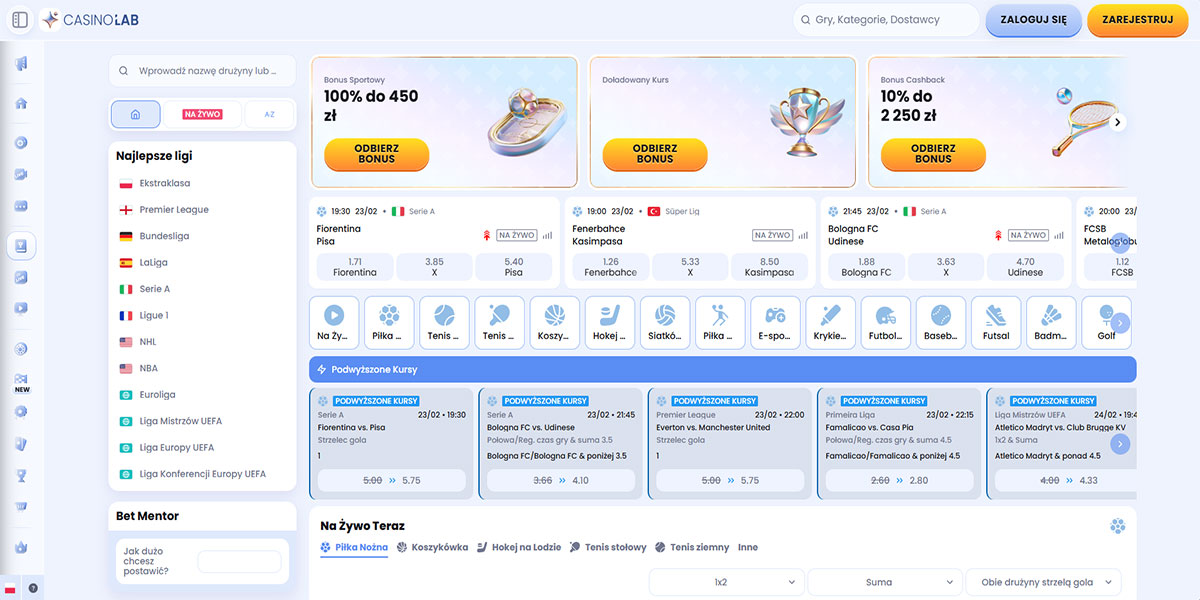Image resolution: width=1200 pixels, height=600 pixels.
Task: Select the Tenis stołowy tab
Action: point(608,548)
